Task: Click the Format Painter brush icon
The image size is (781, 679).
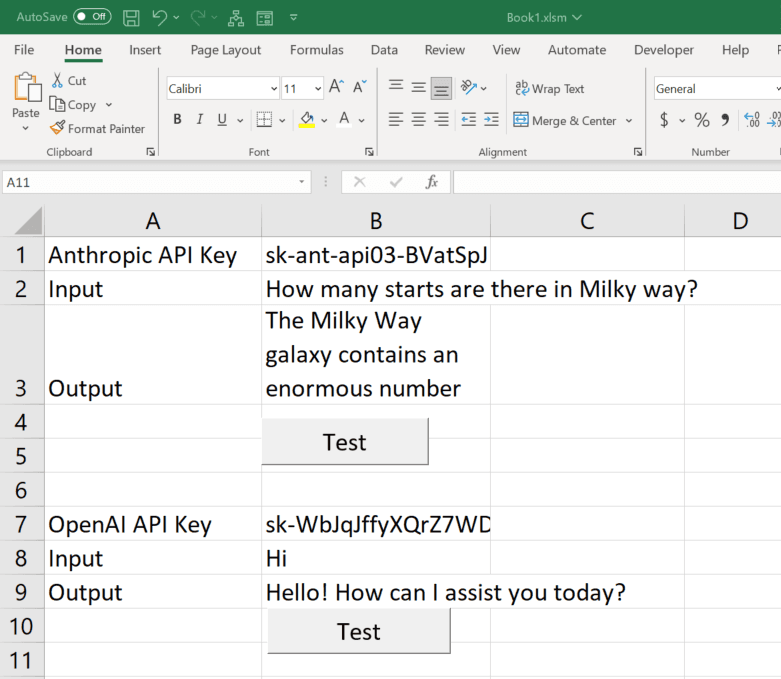Action: click(56, 128)
